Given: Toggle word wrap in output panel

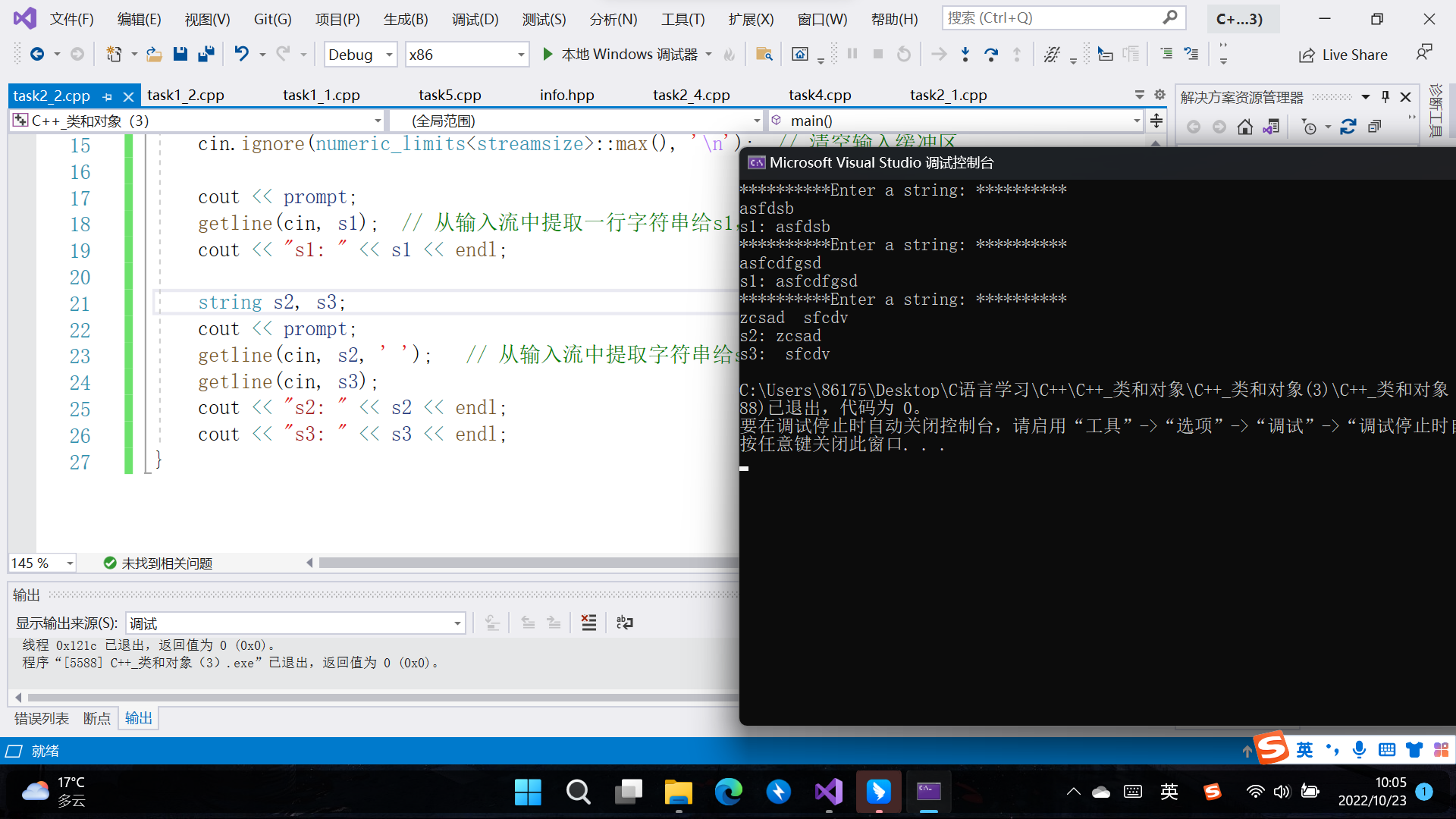Looking at the screenshot, I should (x=624, y=623).
